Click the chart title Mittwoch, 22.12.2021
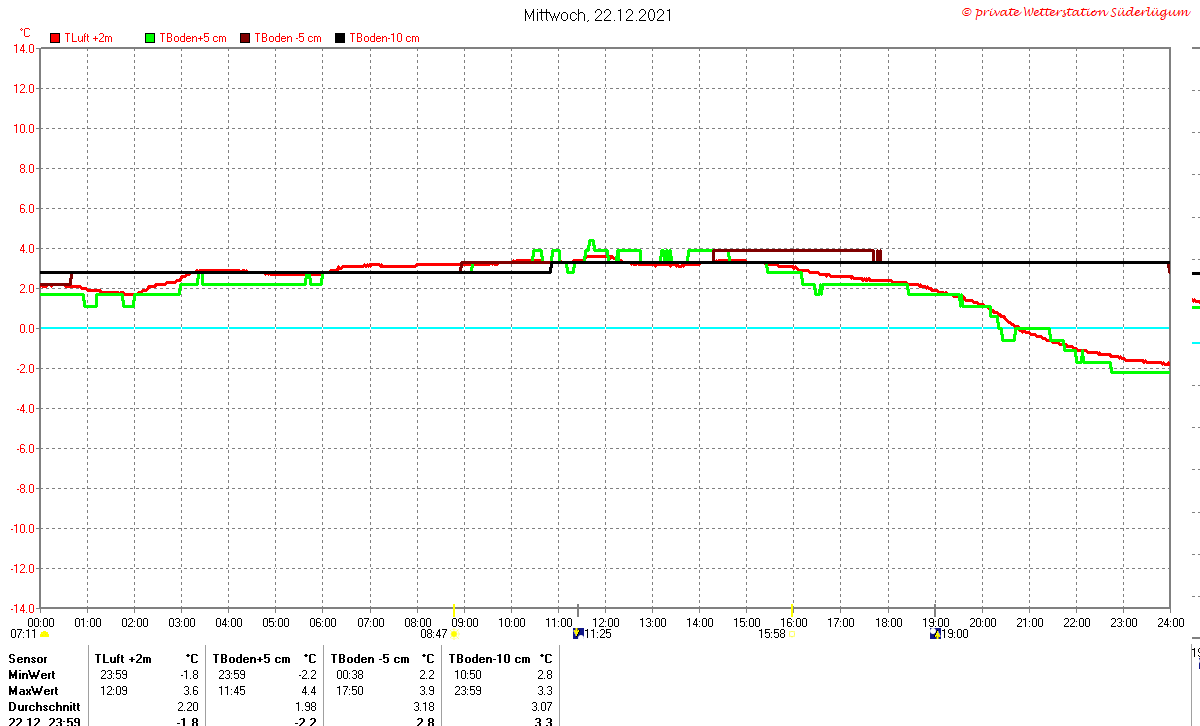Image resolution: width=1200 pixels, height=726 pixels. [598, 15]
